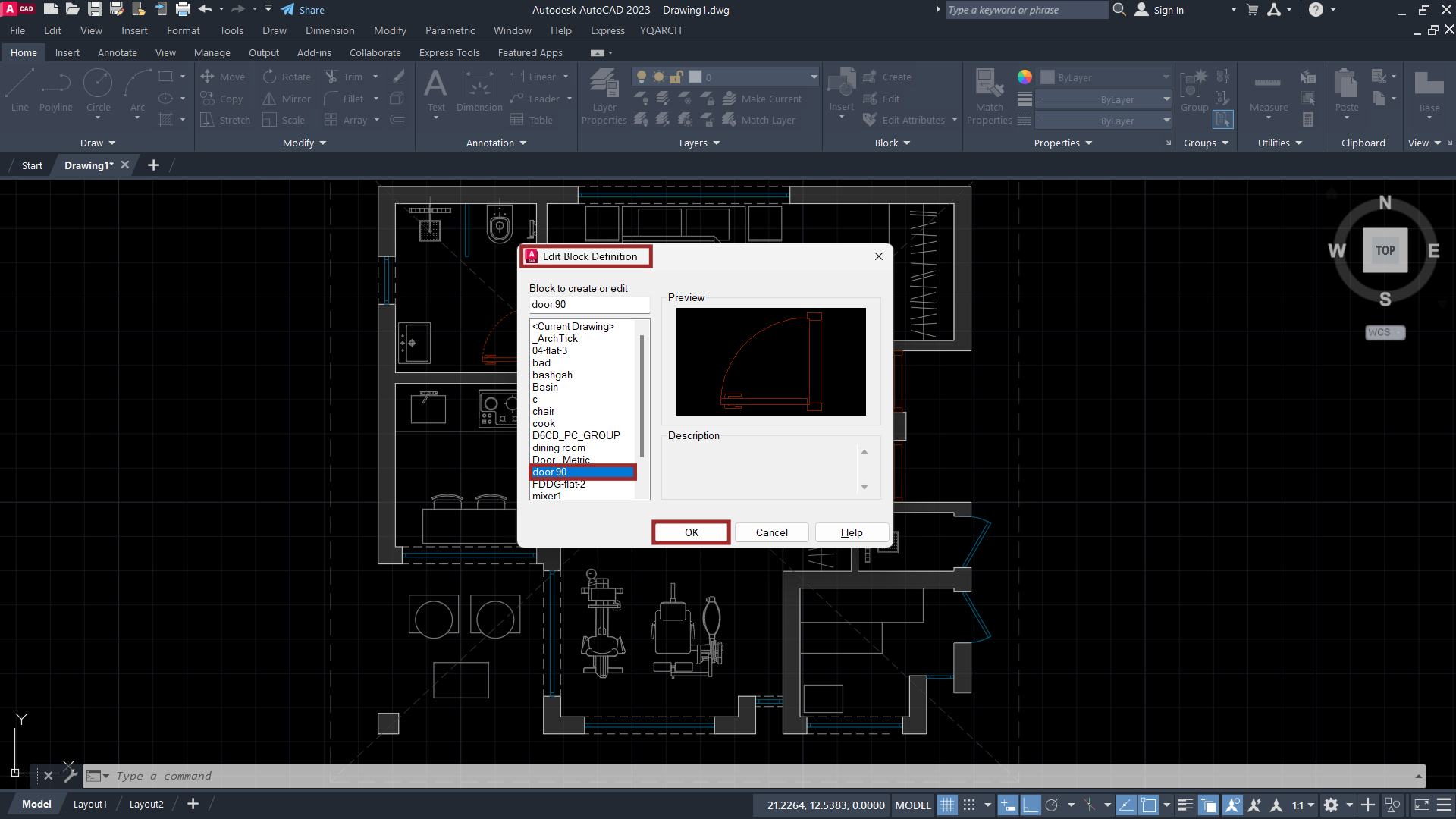Screen dimensions: 1456x819
Task: Open the Dimension menu
Action: (x=330, y=30)
